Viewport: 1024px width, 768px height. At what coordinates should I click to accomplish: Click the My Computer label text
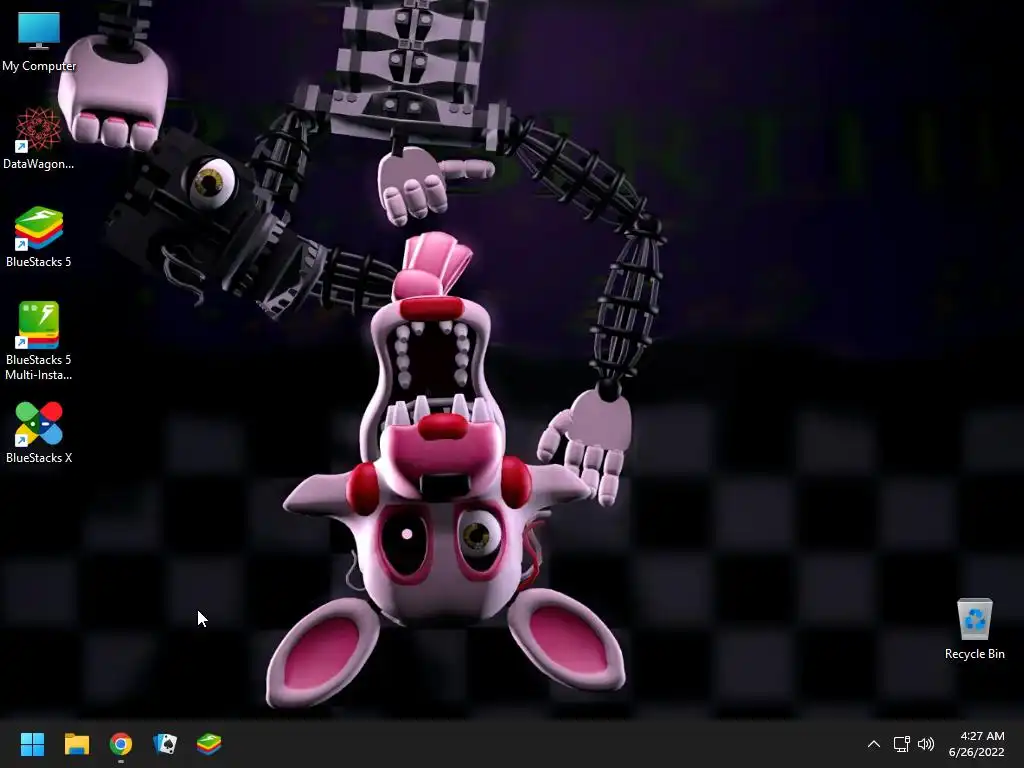pyautogui.click(x=39, y=66)
